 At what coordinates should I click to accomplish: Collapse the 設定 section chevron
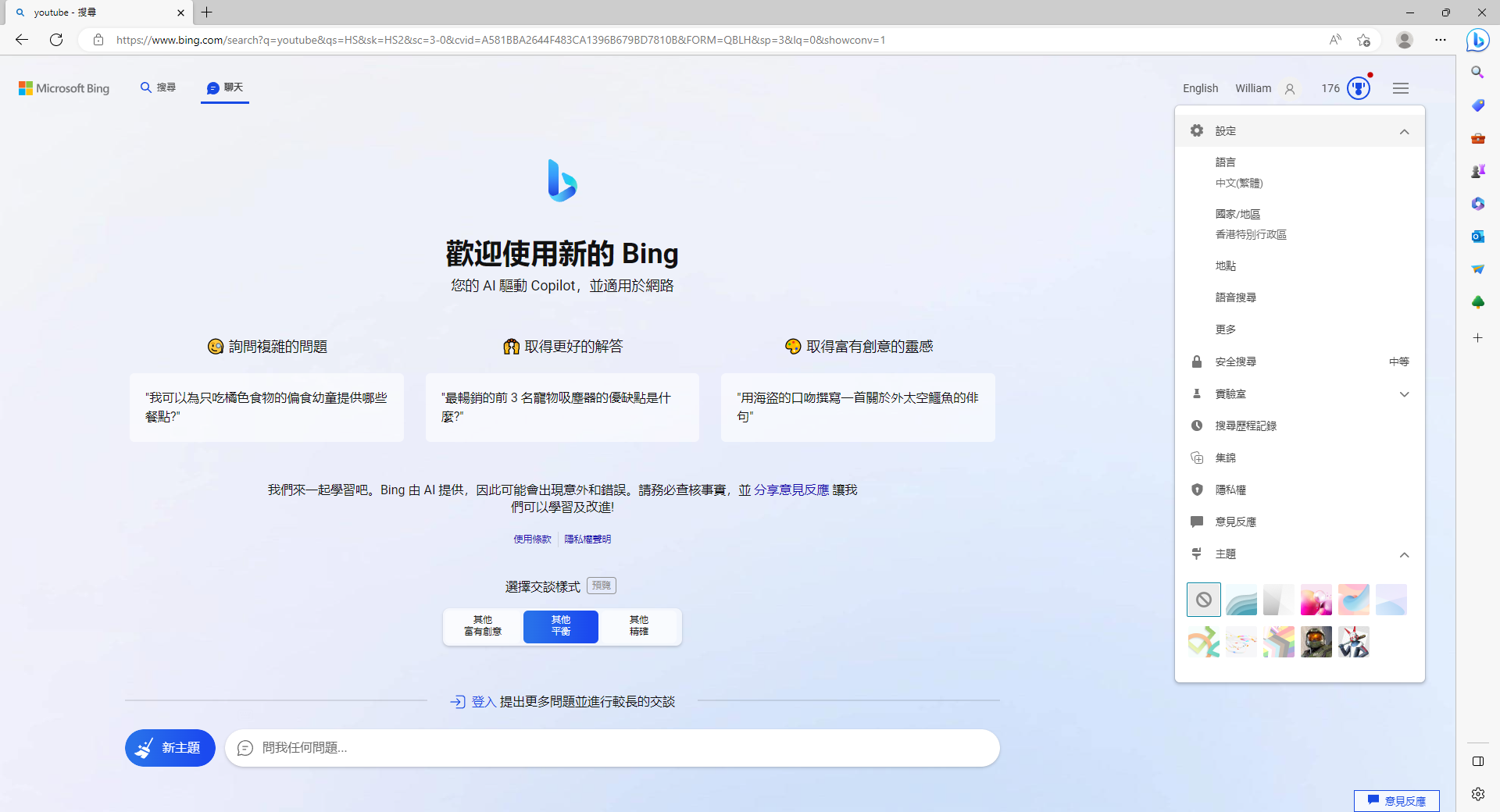point(1404,131)
